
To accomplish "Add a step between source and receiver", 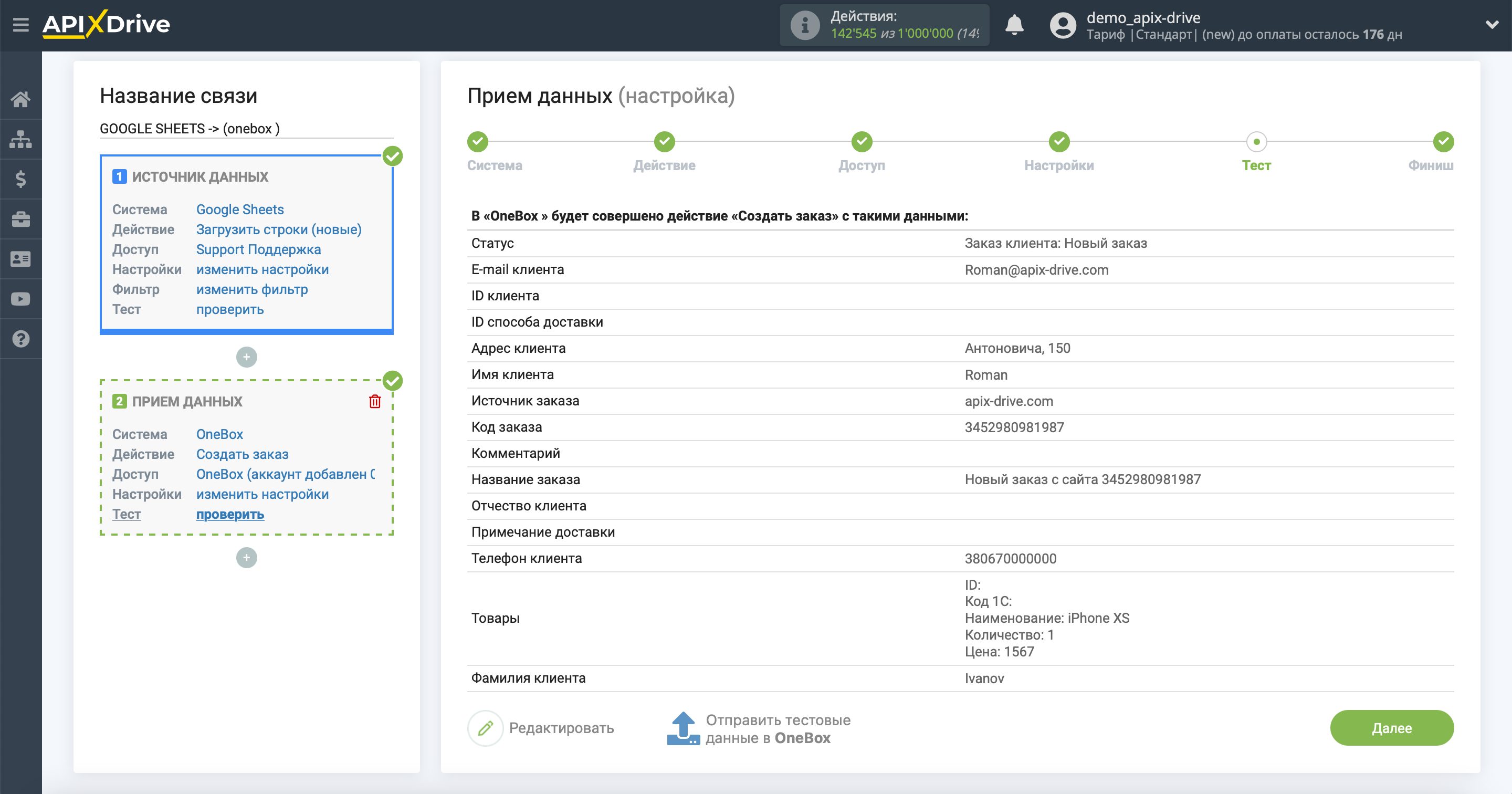I will point(247,357).
